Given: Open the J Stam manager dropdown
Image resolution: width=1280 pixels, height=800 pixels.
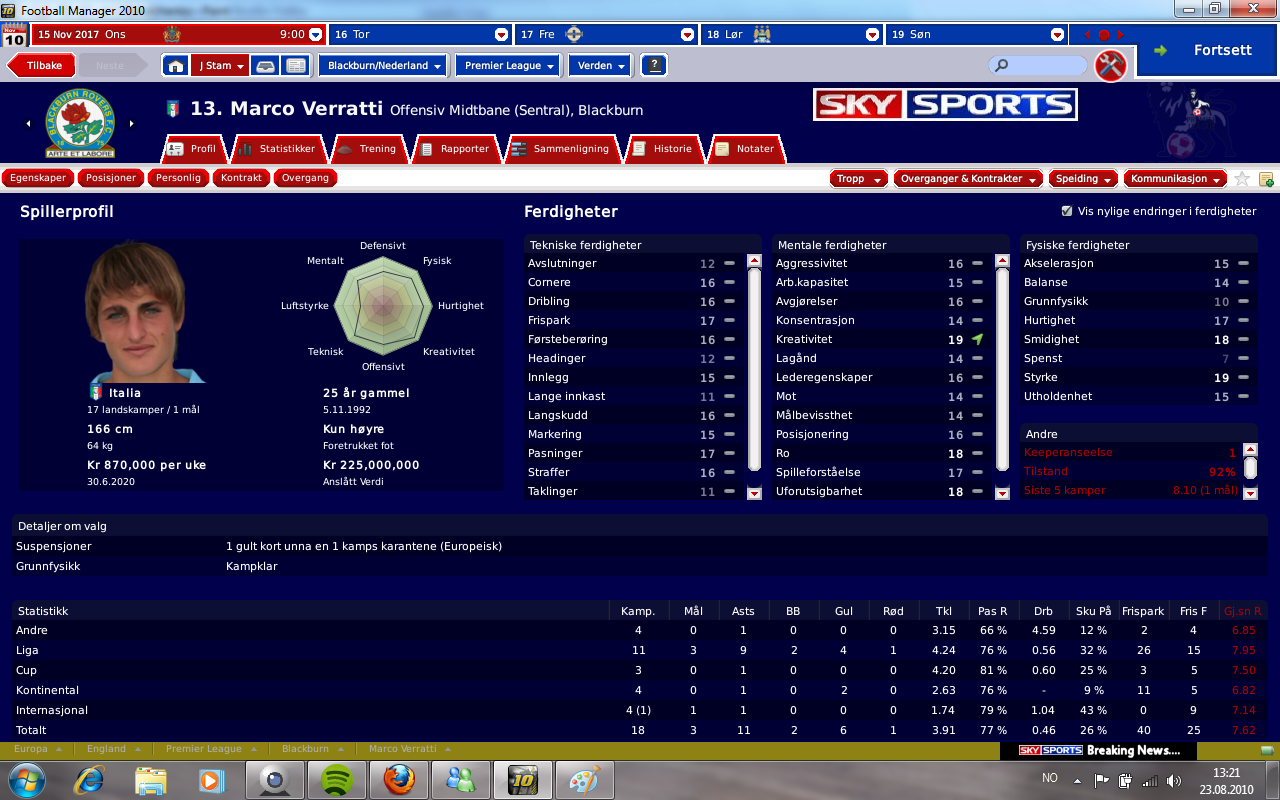Looking at the screenshot, I should pos(220,66).
